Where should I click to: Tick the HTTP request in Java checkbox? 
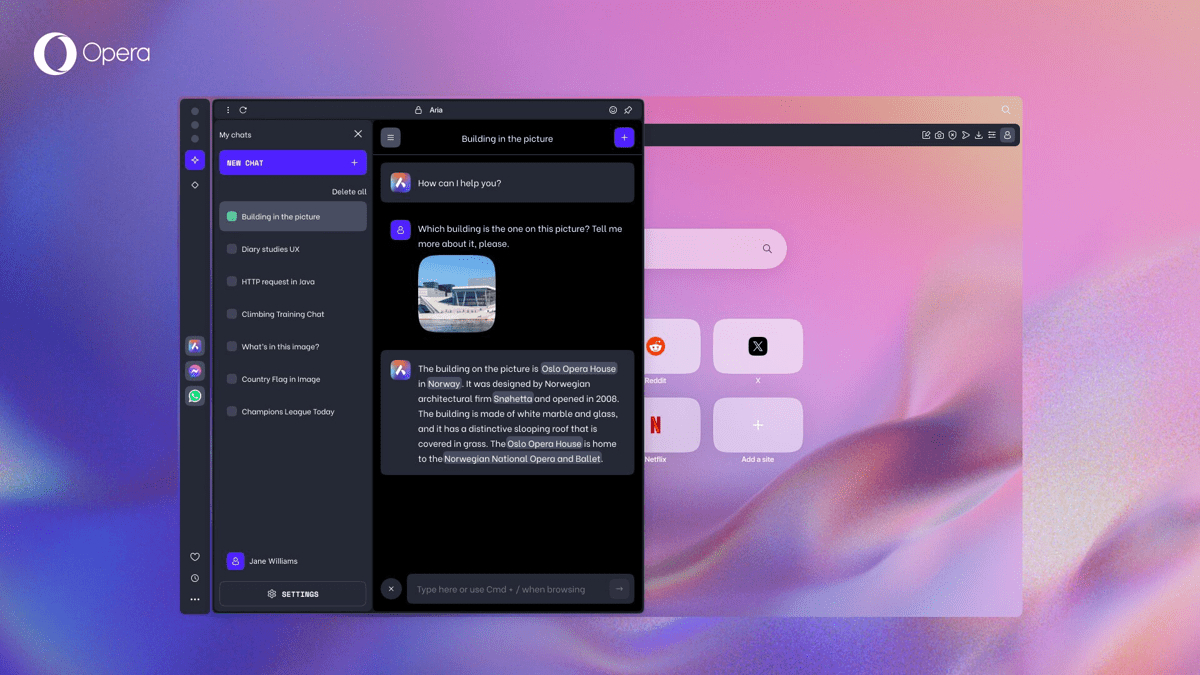click(x=232, y=282)
